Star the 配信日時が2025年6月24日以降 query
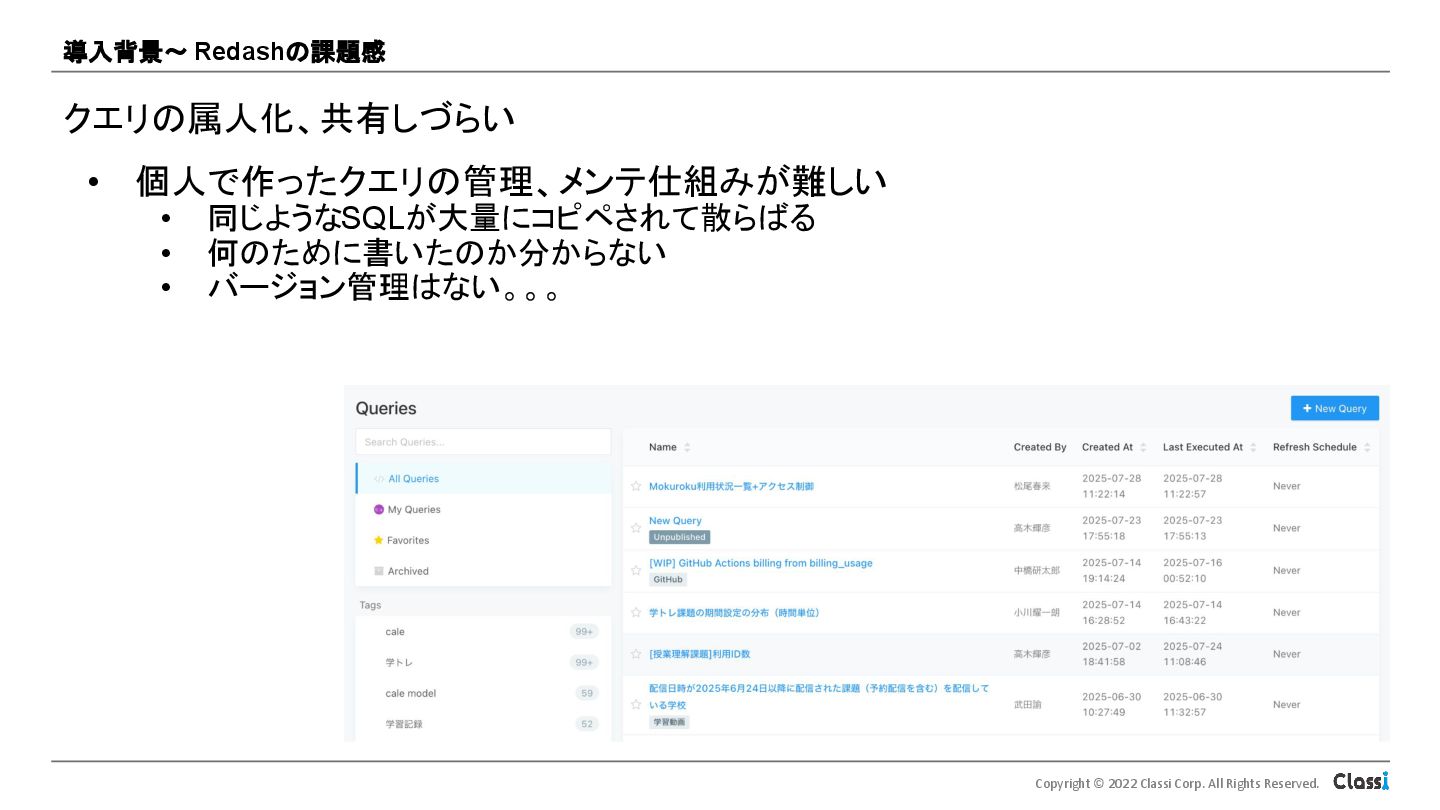 [x=636, y=704]
